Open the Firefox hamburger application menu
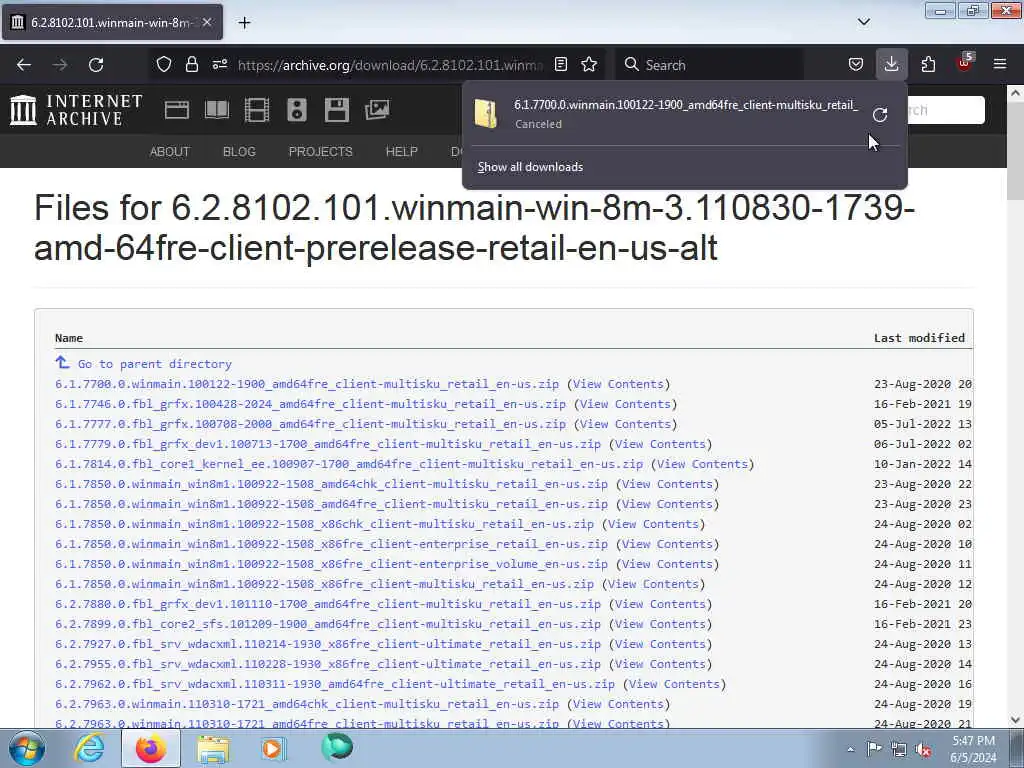 (x=1000, y=64)
